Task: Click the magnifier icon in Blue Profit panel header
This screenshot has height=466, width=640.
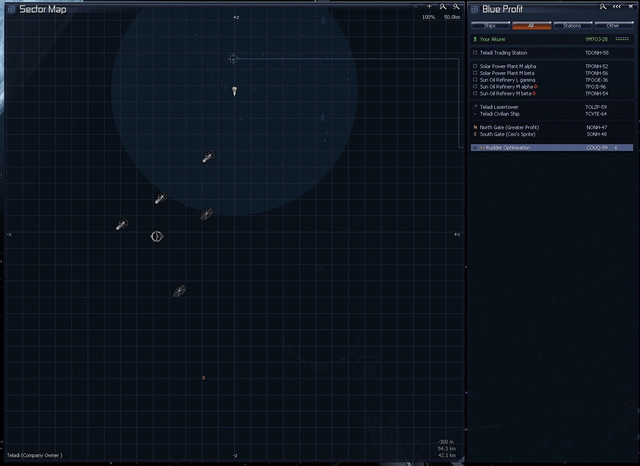Action: pos(603,7)
